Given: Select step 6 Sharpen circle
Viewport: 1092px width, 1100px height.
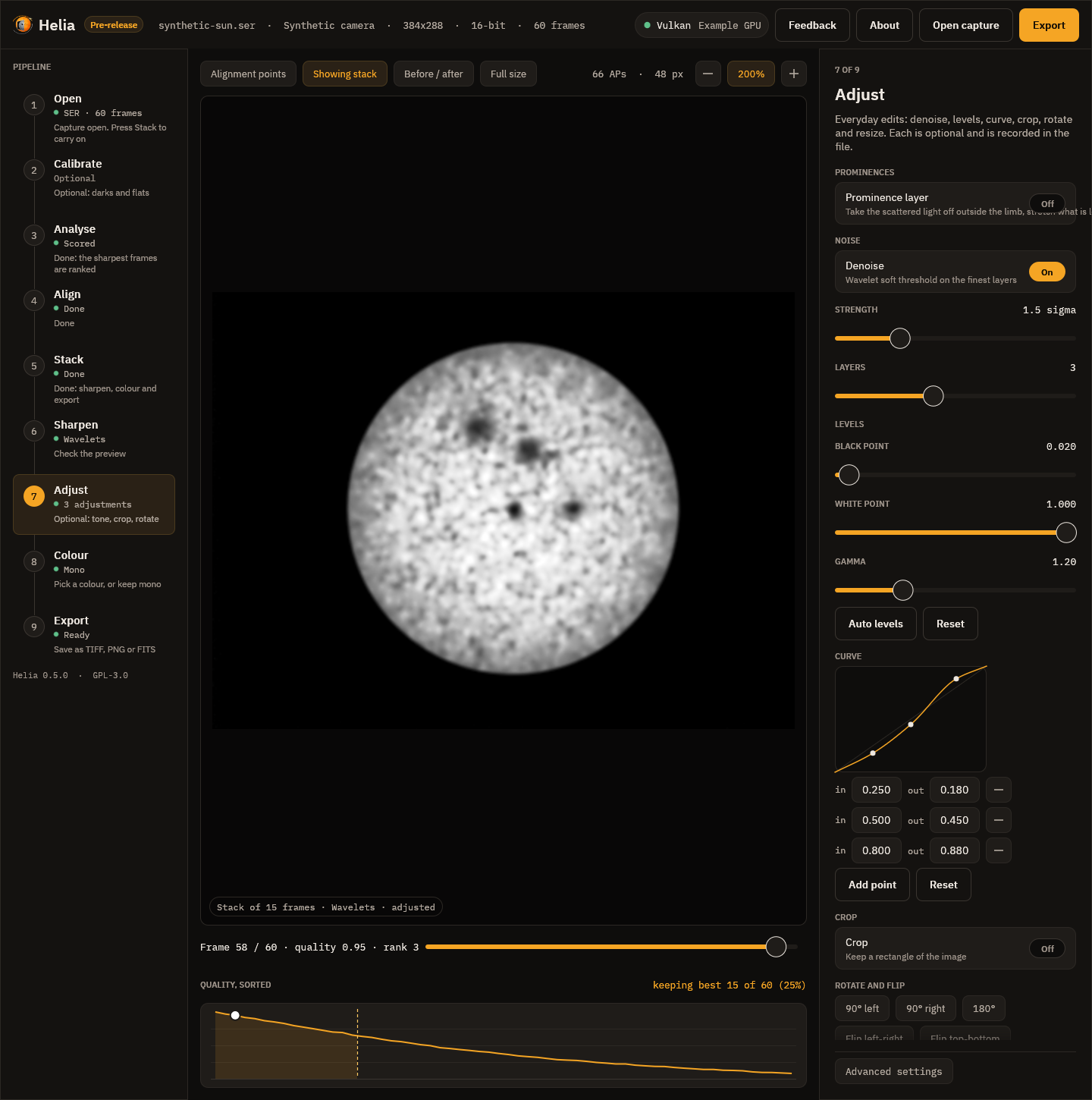Looking at the screenshot, I should [33, 431].
